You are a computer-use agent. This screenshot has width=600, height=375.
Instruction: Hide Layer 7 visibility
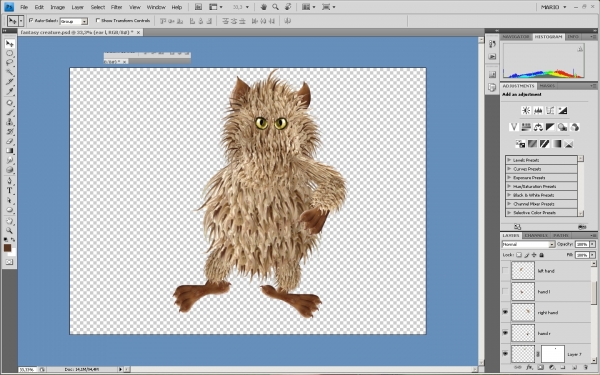coord(505,354)
